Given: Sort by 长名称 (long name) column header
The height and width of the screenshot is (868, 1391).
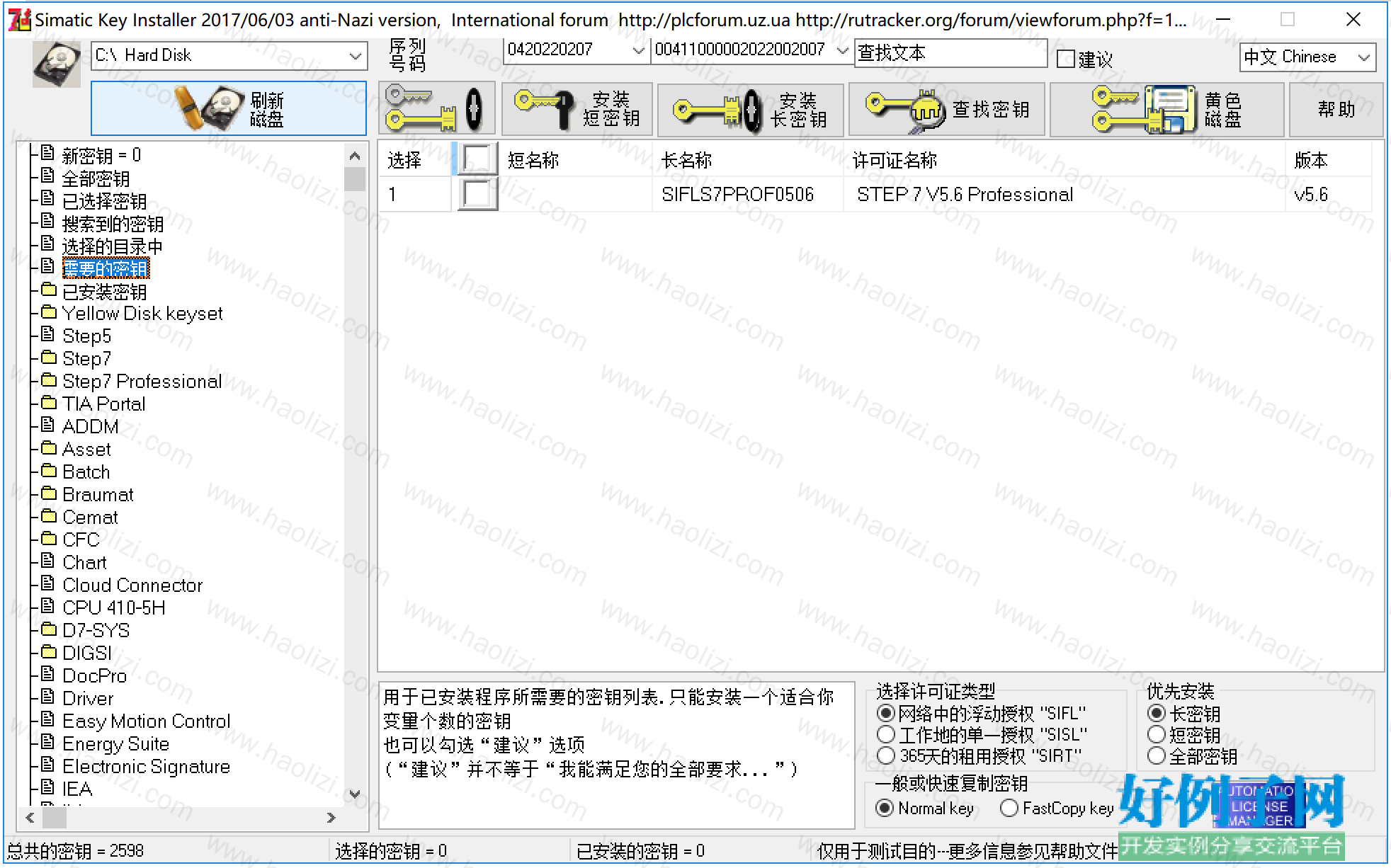Looking at the screenshot, I should click(747, 160).
